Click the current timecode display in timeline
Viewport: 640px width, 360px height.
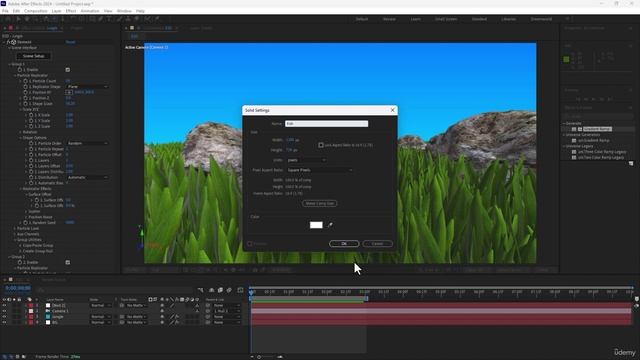(18, 288)
